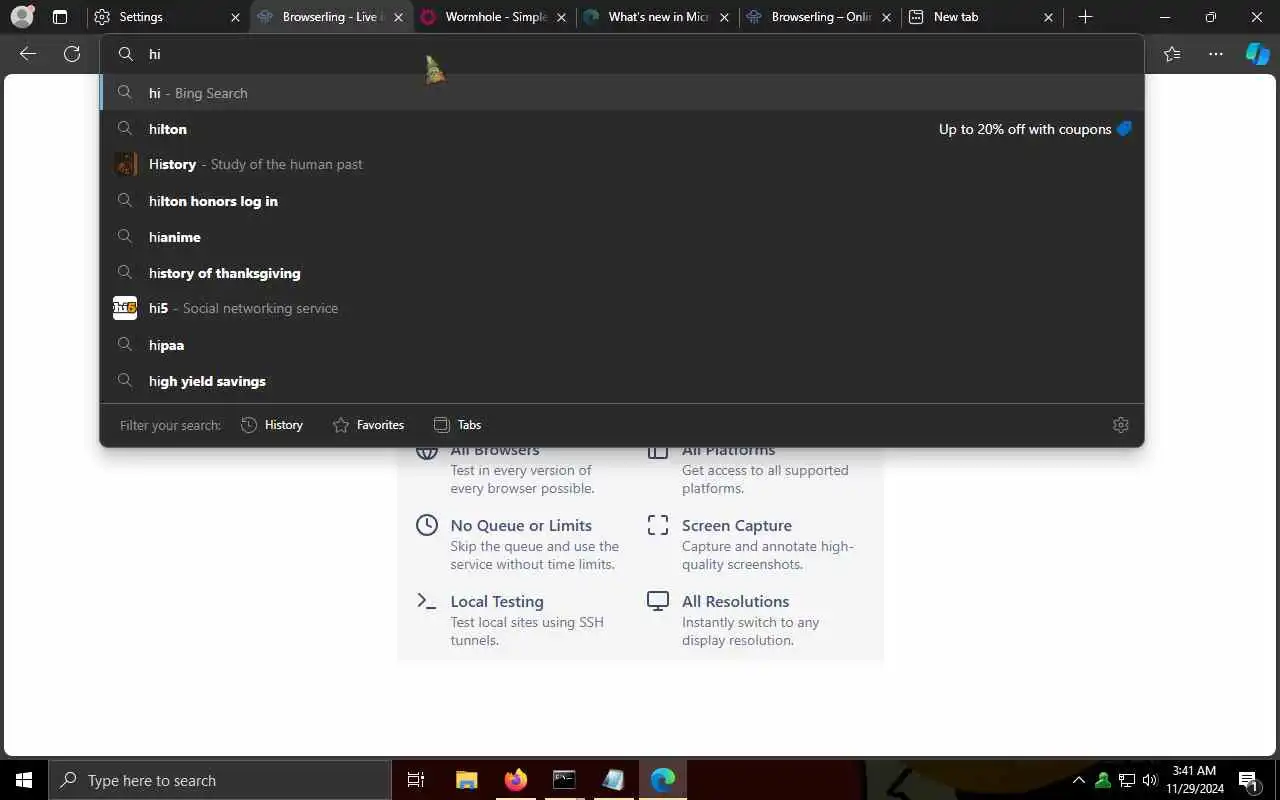This screenshot has height=800, width=1280.
Task: Filter search by Tabs
Action: coord(457,425)
